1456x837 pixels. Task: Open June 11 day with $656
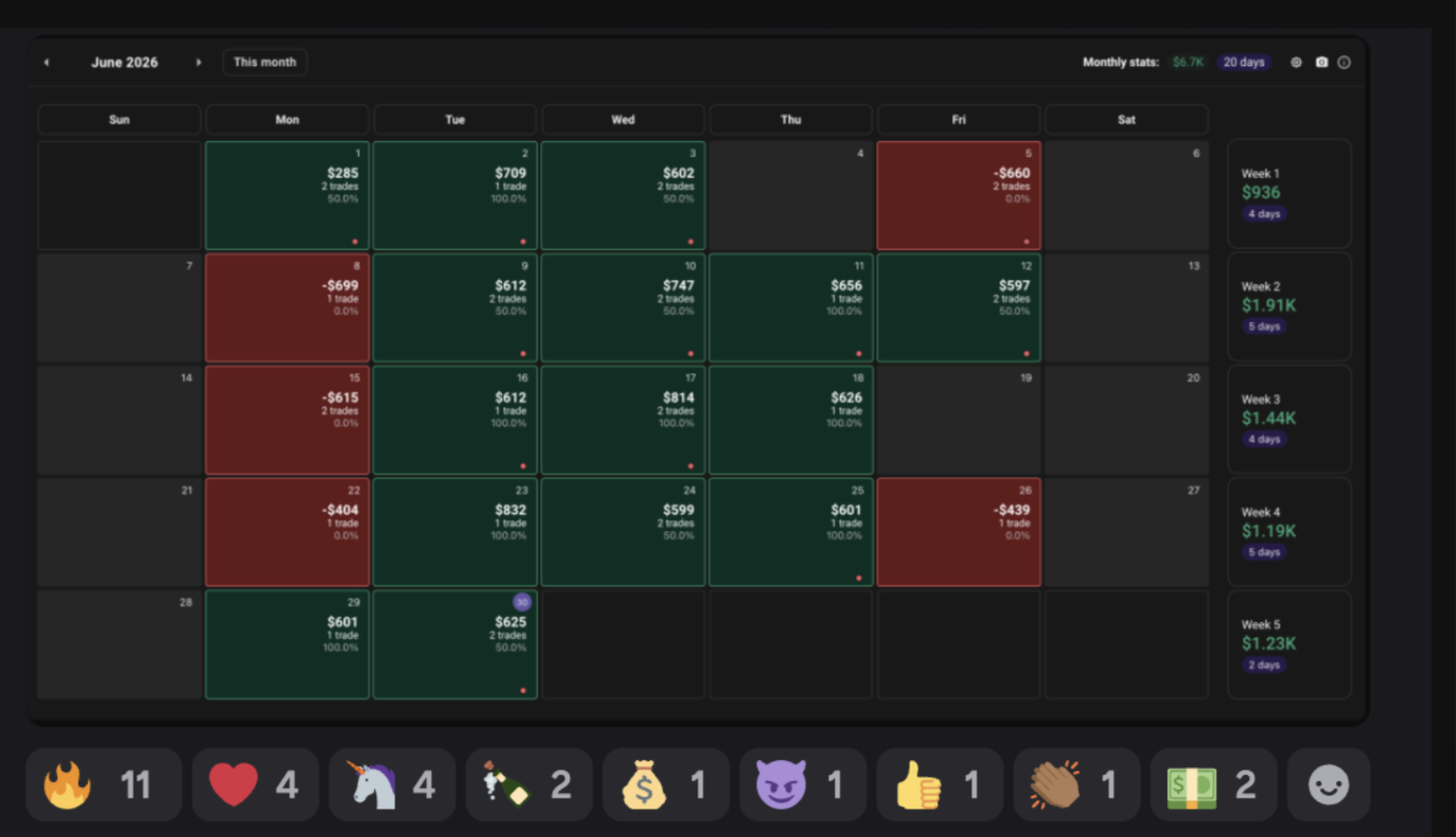pyautogui.click(x=791, y=308)
